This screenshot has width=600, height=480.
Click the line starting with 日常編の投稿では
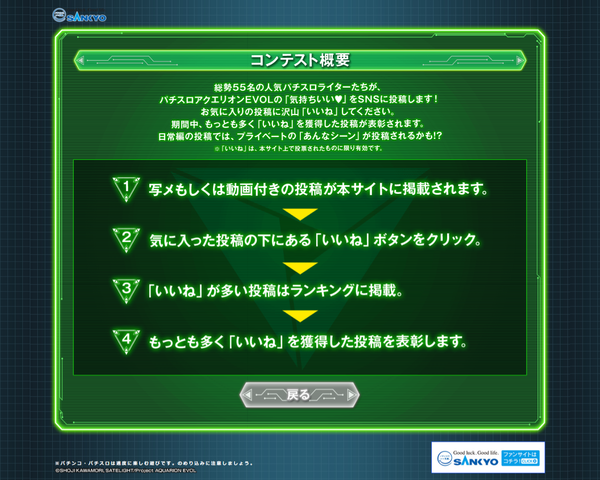point(300,136)
